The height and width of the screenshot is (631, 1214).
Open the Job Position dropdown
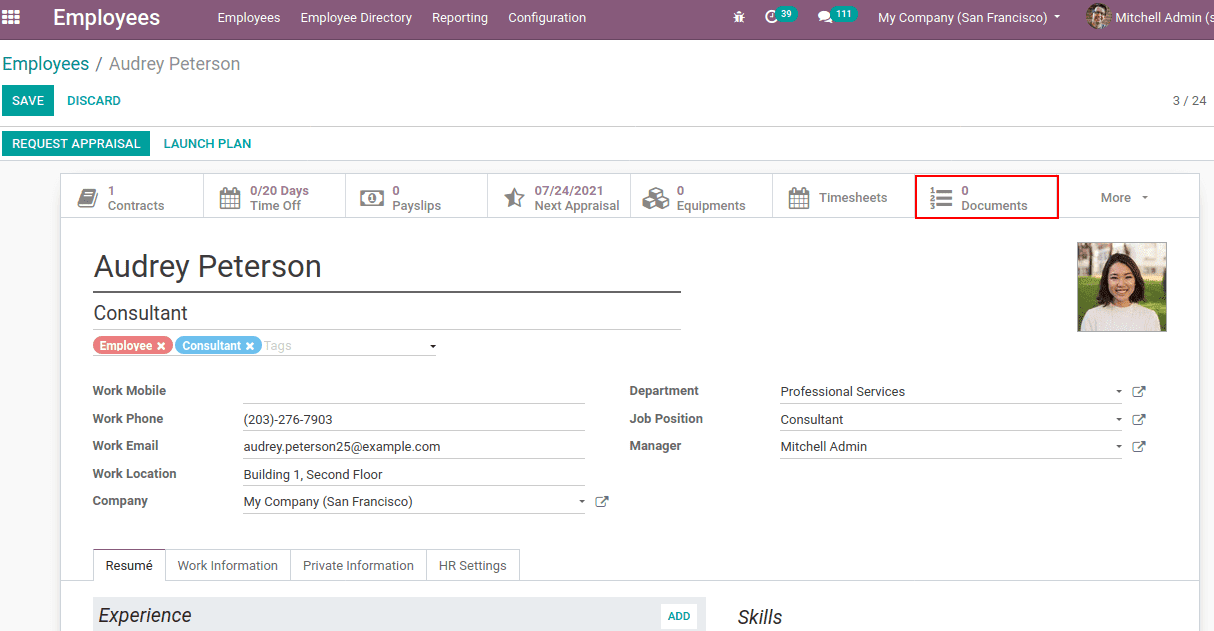pos(1119,420)
